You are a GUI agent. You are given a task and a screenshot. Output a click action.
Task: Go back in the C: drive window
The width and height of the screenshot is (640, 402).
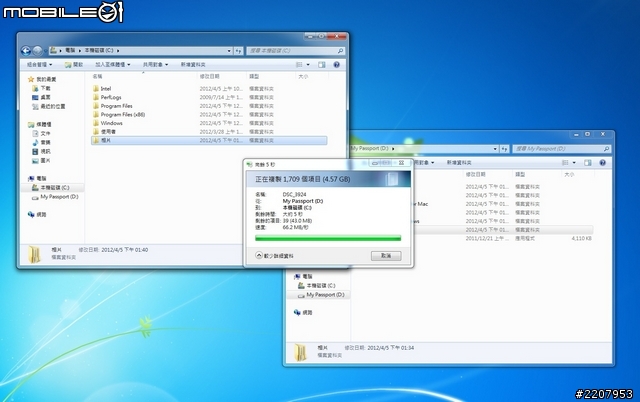(x=26, y=51)
